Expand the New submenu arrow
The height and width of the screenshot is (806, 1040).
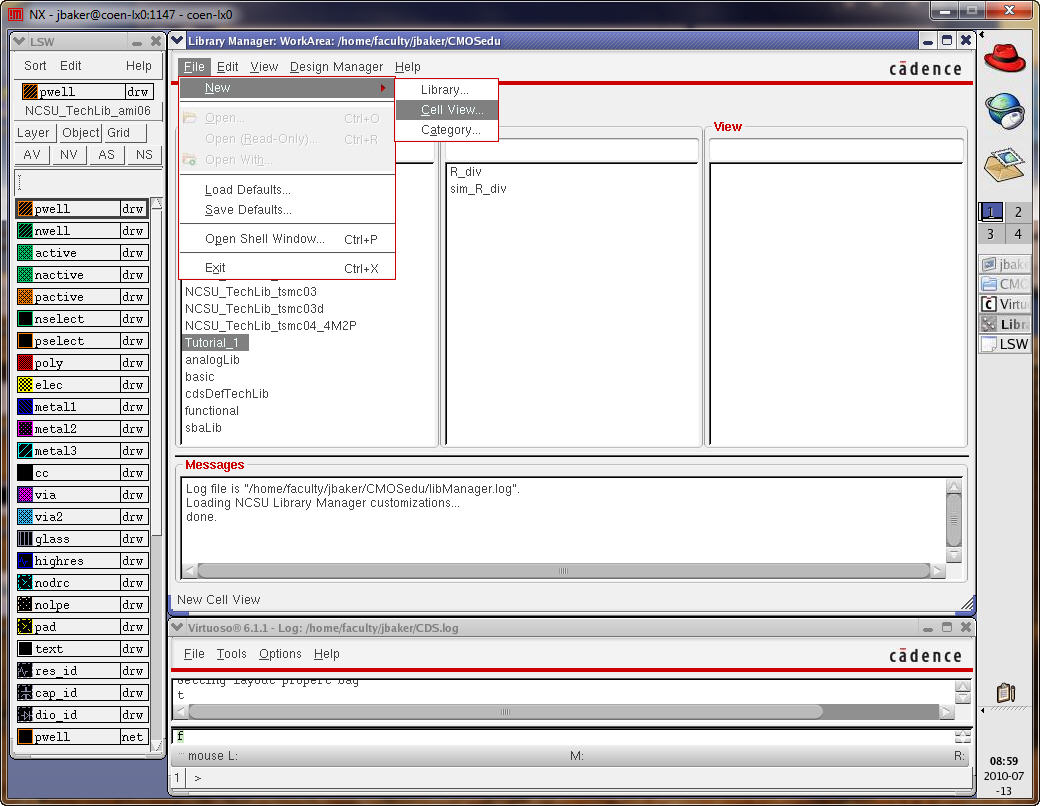(383, 89)
